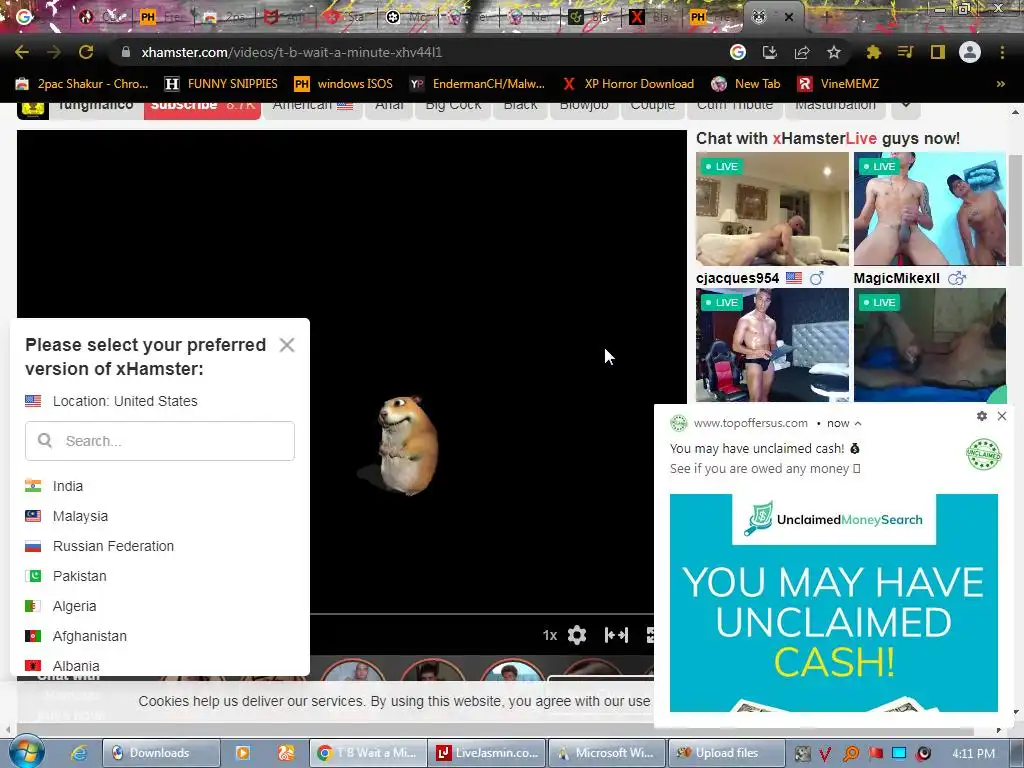Reload the current page
Image resolution: width=1024 pixels, height=768 pixels.
[86, 52]
